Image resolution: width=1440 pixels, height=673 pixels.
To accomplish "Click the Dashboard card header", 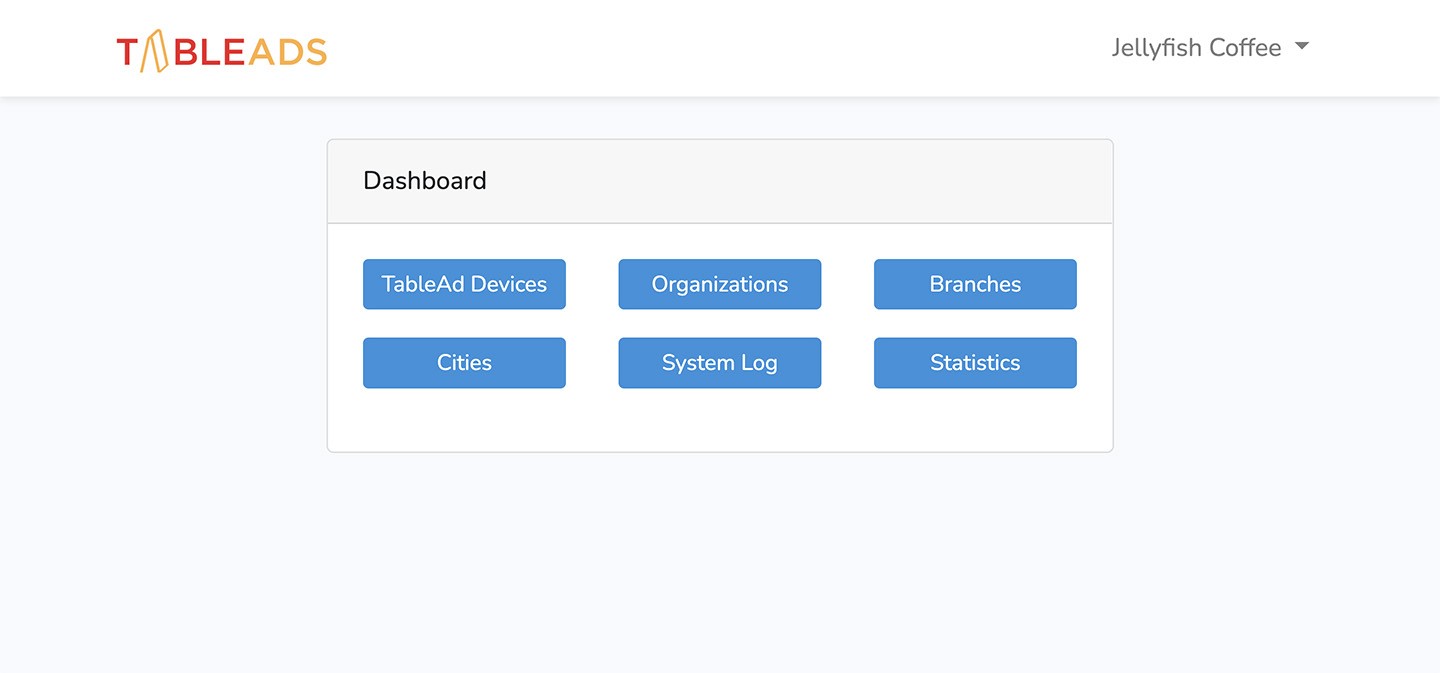I will tap(800, 181).
